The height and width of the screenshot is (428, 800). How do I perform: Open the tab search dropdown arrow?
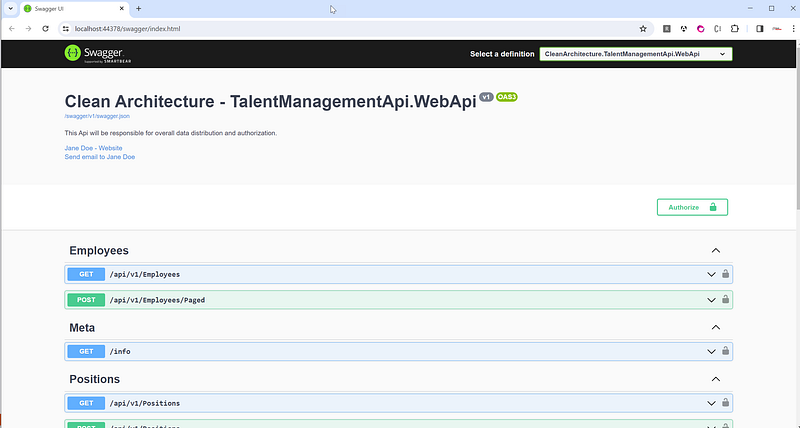[x=10, y=9]
